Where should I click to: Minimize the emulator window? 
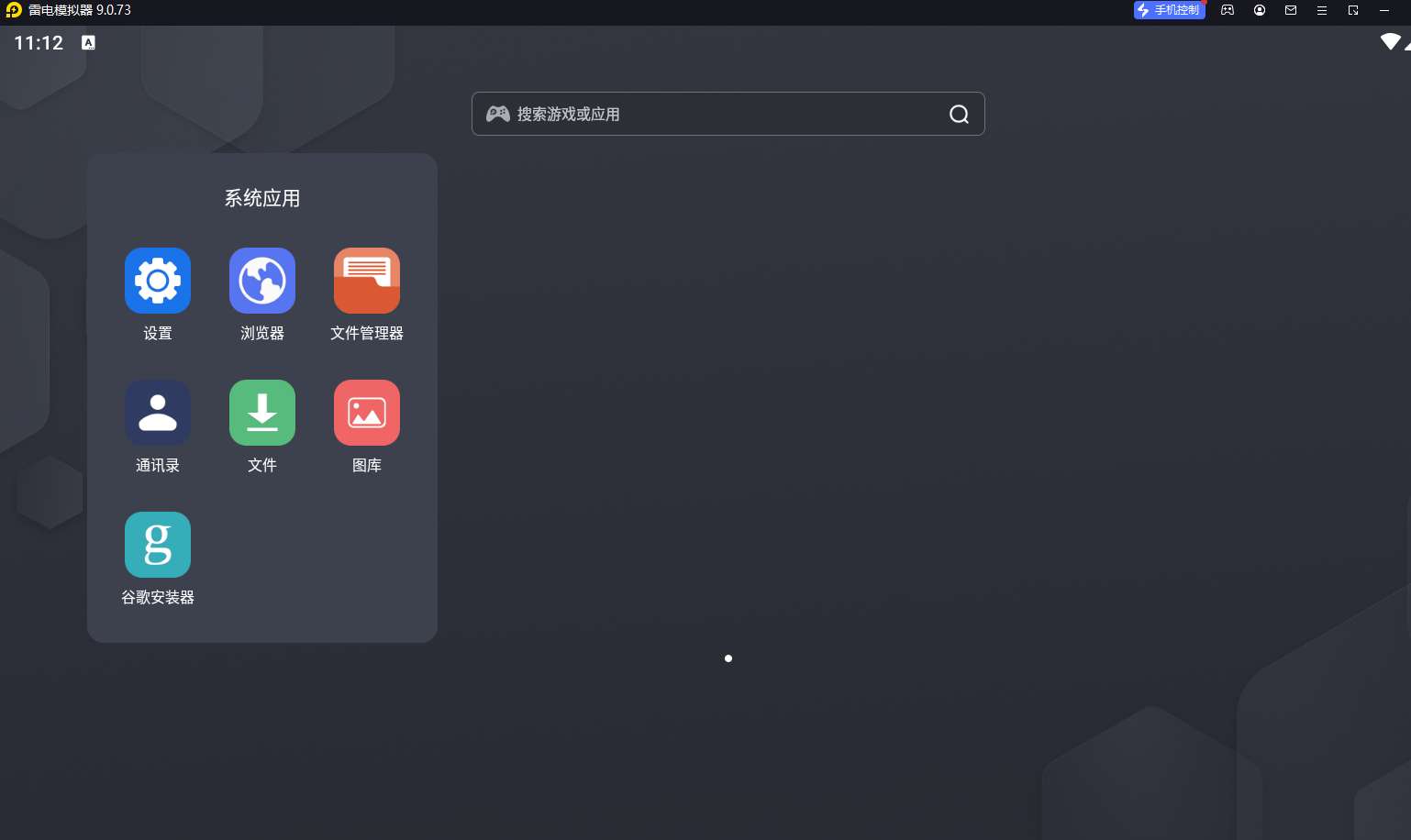(x=1384, y=10)
